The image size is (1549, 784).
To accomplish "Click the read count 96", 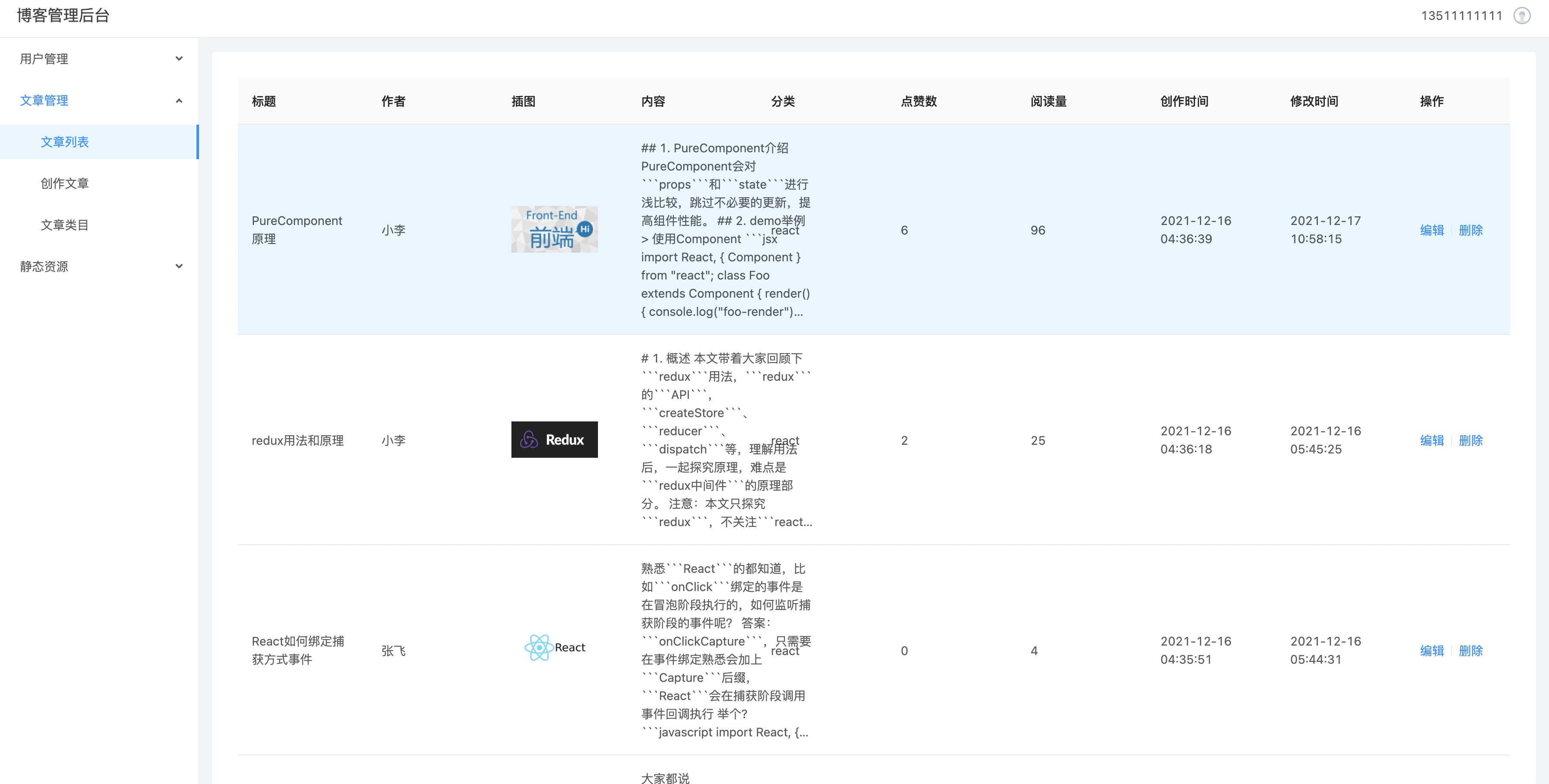I will pos(1038,230).
